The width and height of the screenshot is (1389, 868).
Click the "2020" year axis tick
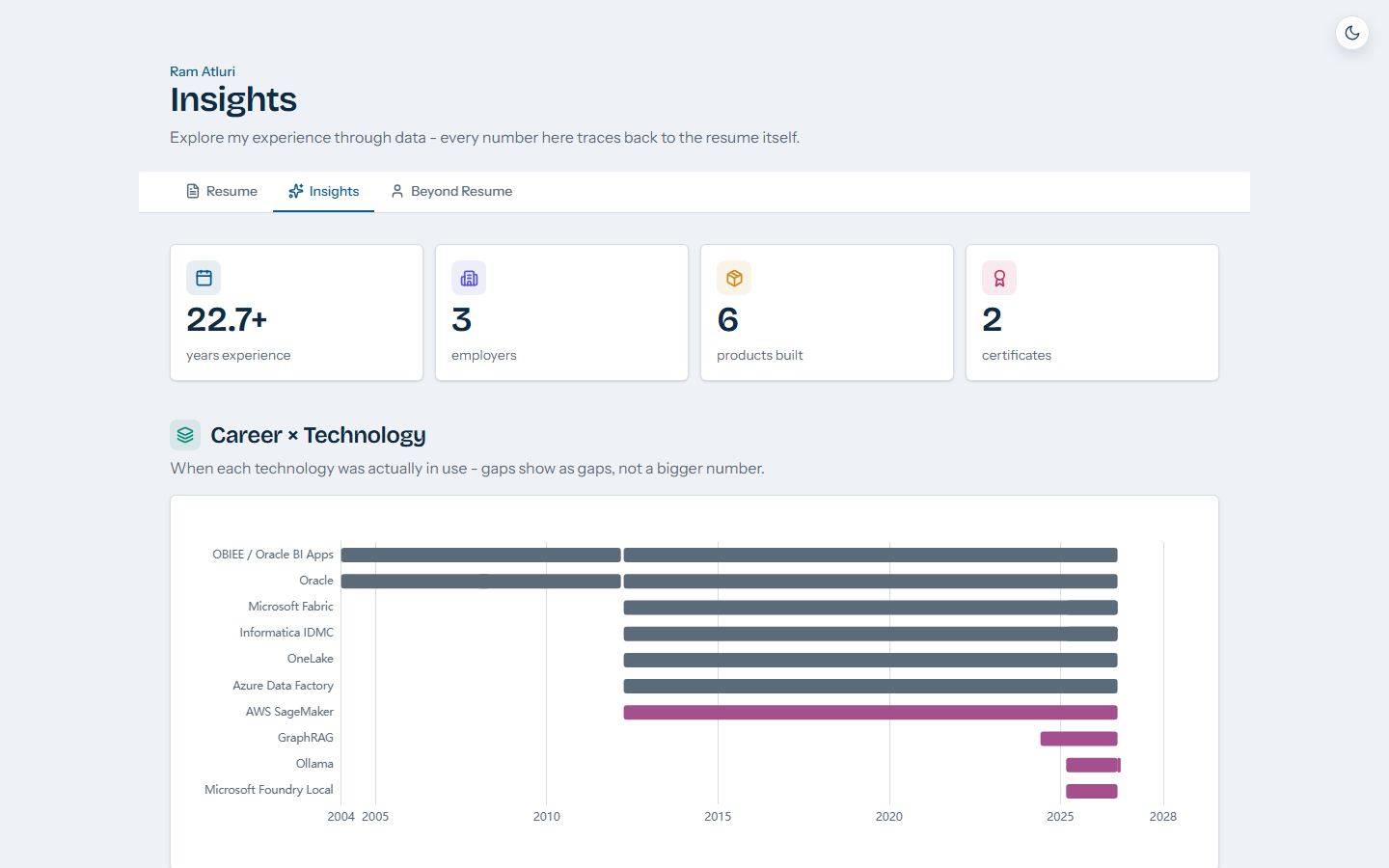click(x=889, y=816)
